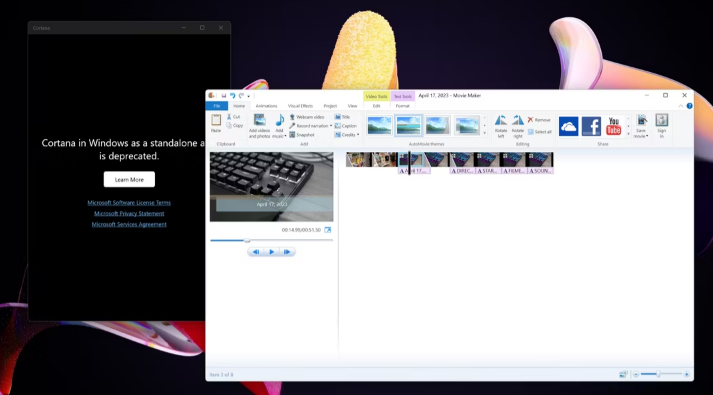Image resolution: width=713 pixels, height=395 pixels.
Task: Open the Save movie dropdown arrow
Action: [647, 136]
